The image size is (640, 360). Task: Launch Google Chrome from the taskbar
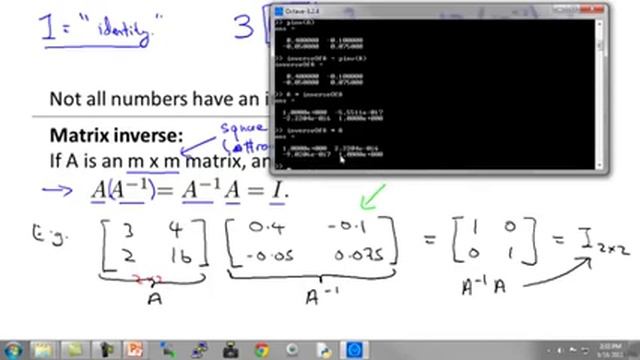pyautogui.click(x=262, y=351)
